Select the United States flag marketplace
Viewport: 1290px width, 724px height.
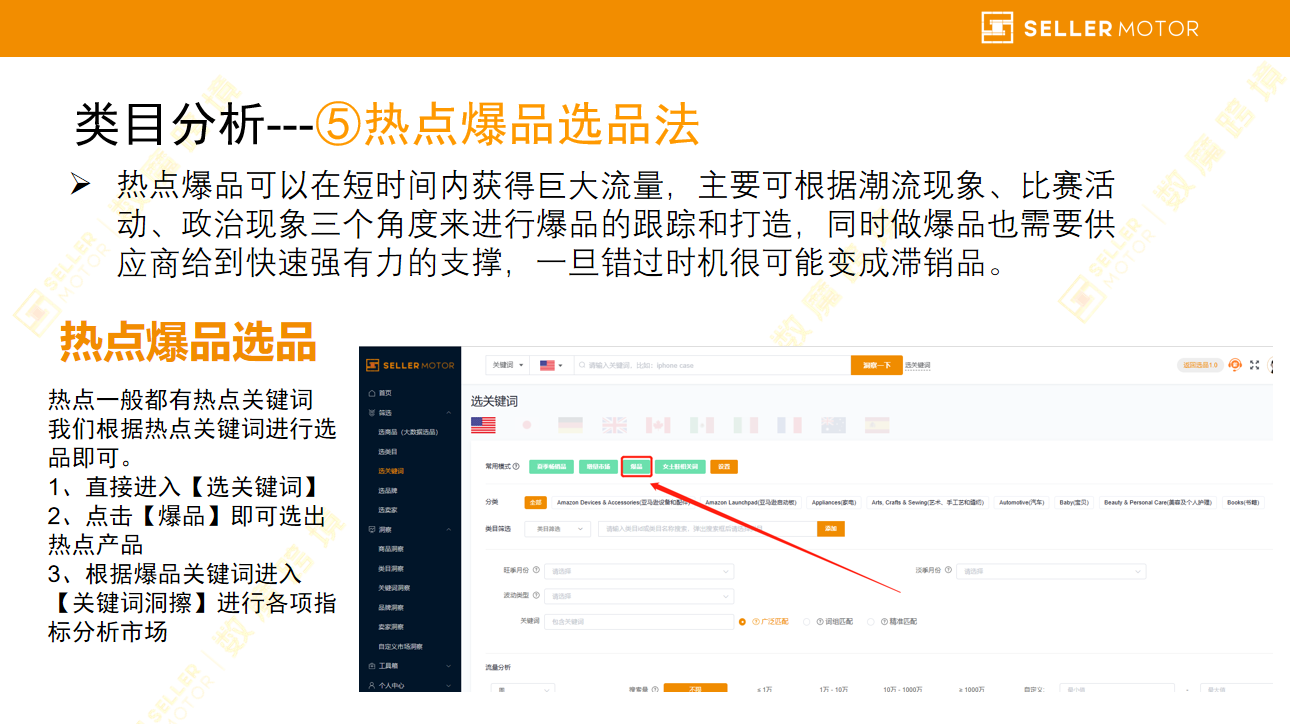483,425
